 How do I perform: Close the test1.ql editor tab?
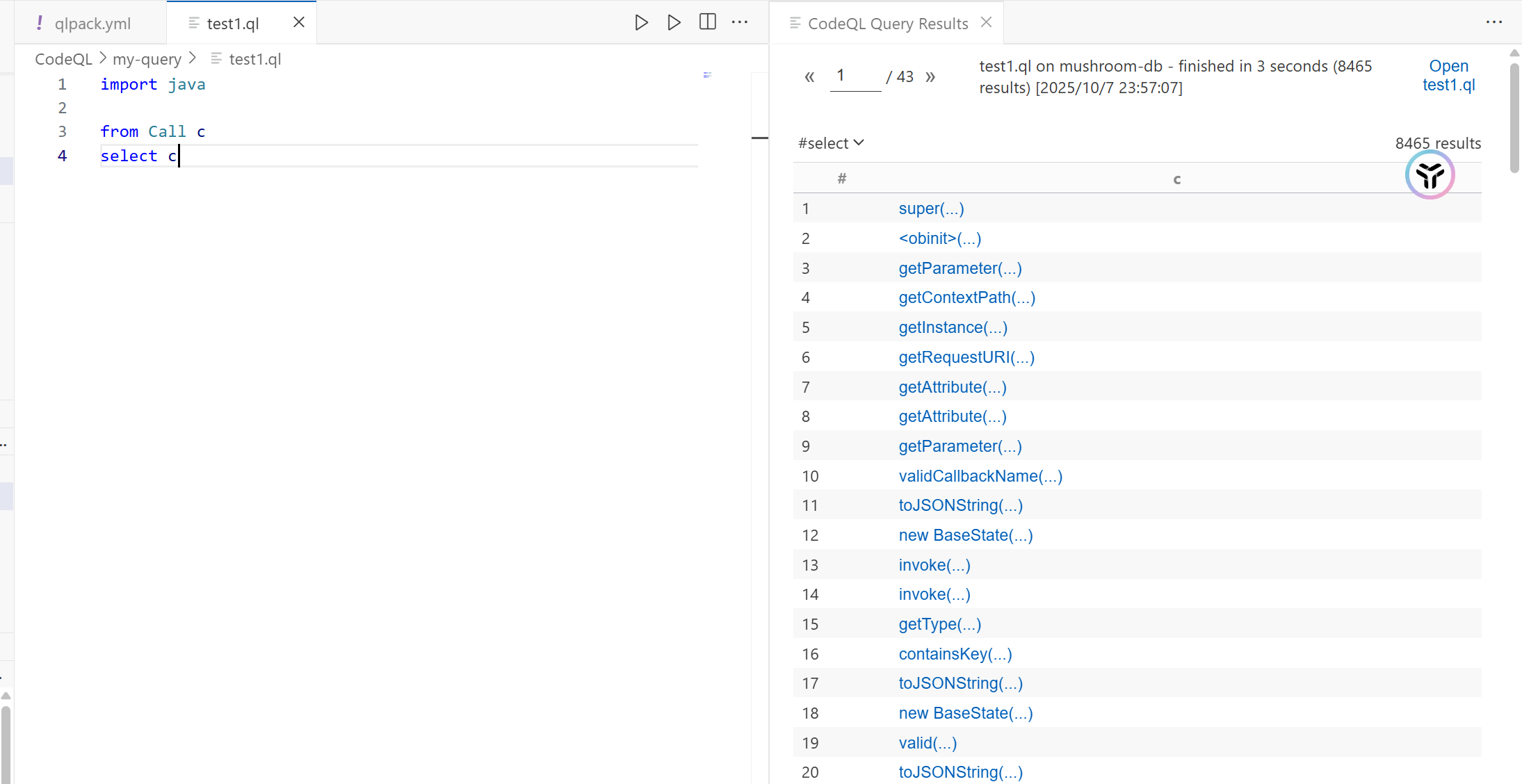pyautogui.click(x=299, y=22)
